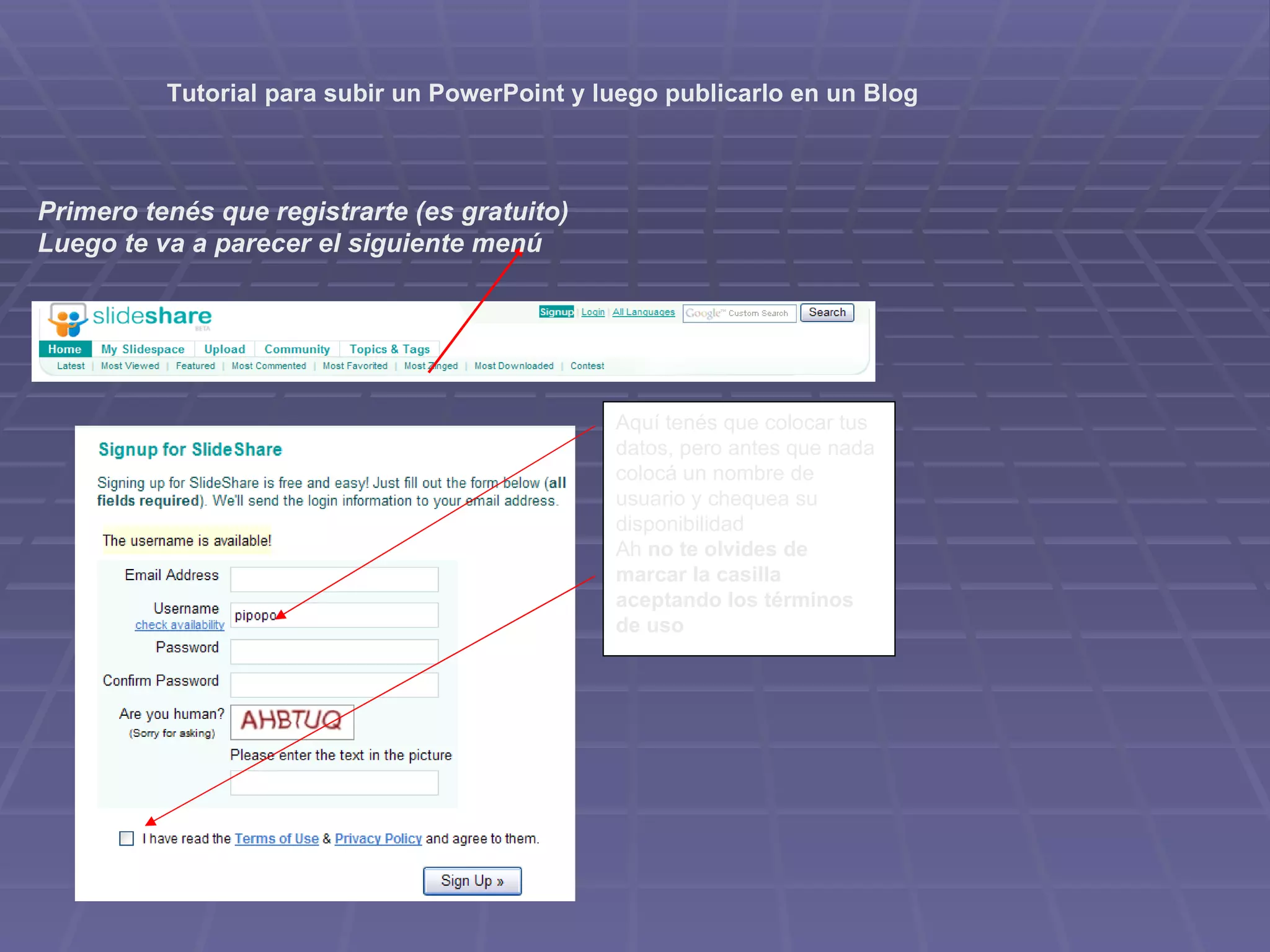Click the check availability link

180,625
